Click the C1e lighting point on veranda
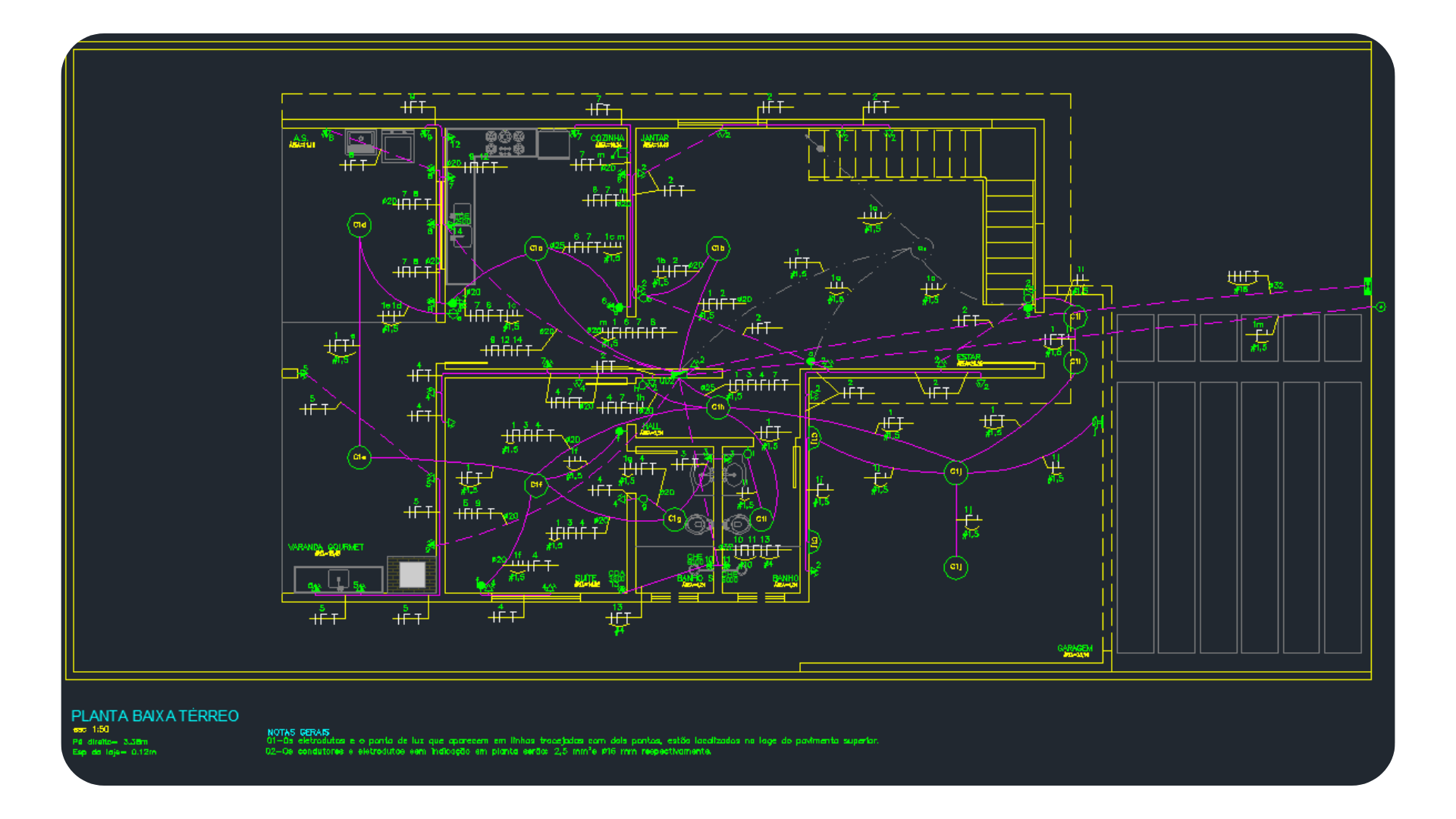 pyautogui.click(x=359, y=457)
